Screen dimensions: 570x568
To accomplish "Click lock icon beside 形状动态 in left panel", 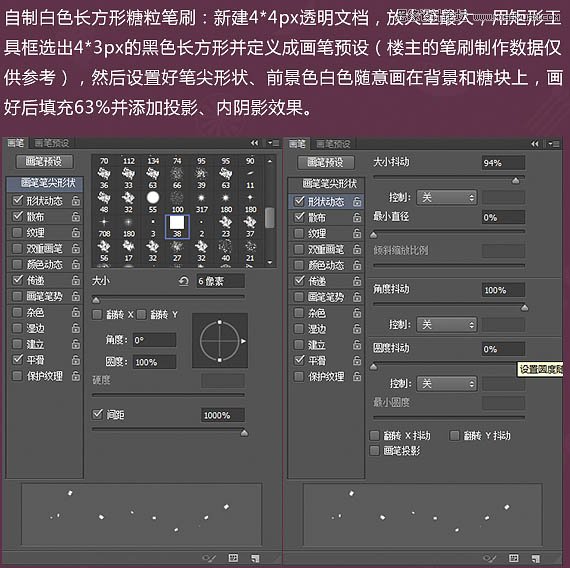I will (76, 201).
